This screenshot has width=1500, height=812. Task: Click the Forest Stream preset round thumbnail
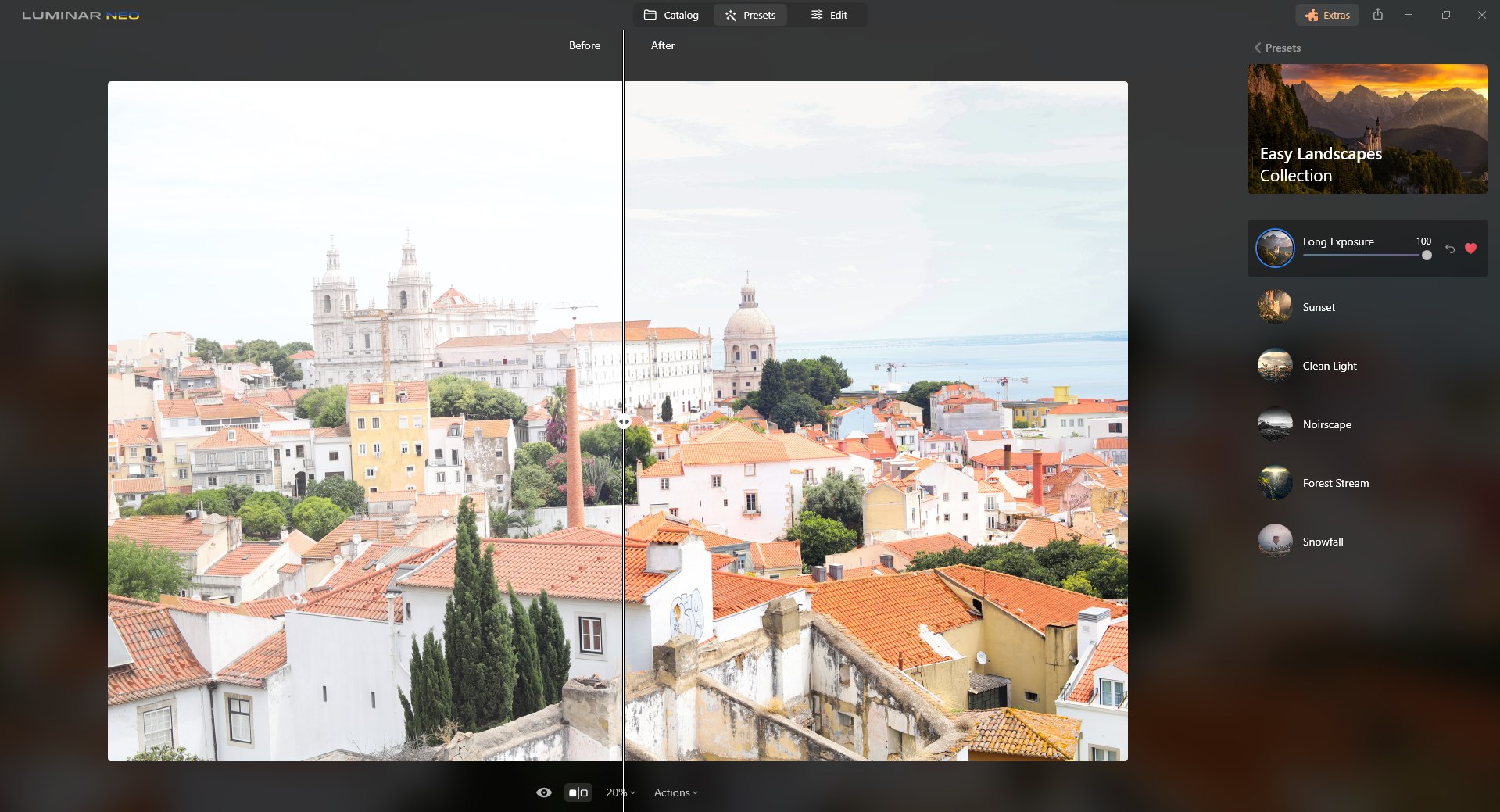click(x=1274, y=483)
